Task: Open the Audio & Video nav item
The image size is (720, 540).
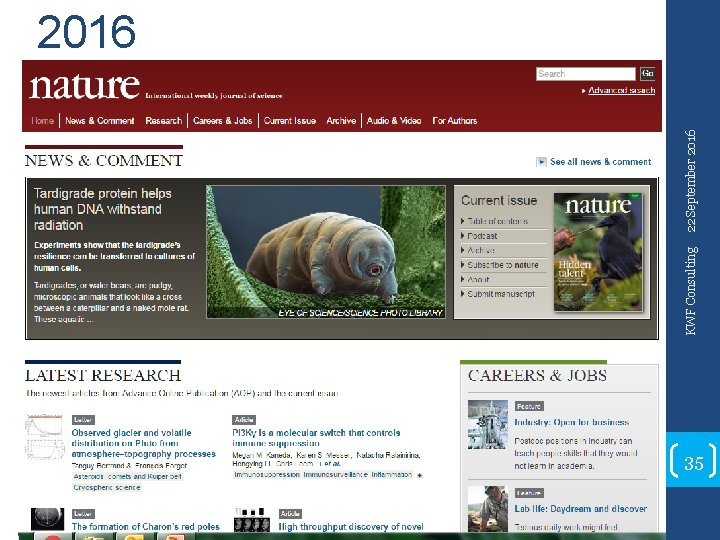Action: click(394, 121)
